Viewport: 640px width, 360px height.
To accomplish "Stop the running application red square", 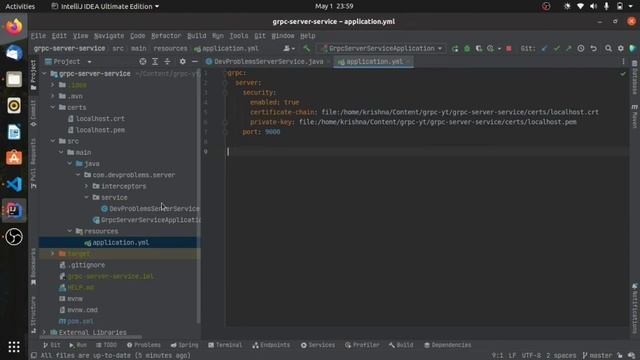I will (509, 49).
